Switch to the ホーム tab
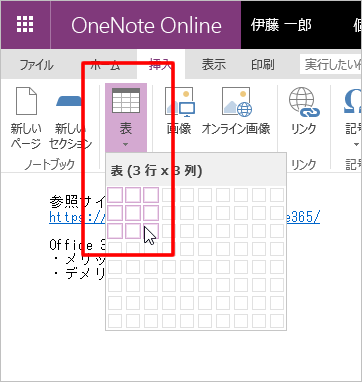Image resolution: width=362 pixels, height=382 pixels. [106, 65]
